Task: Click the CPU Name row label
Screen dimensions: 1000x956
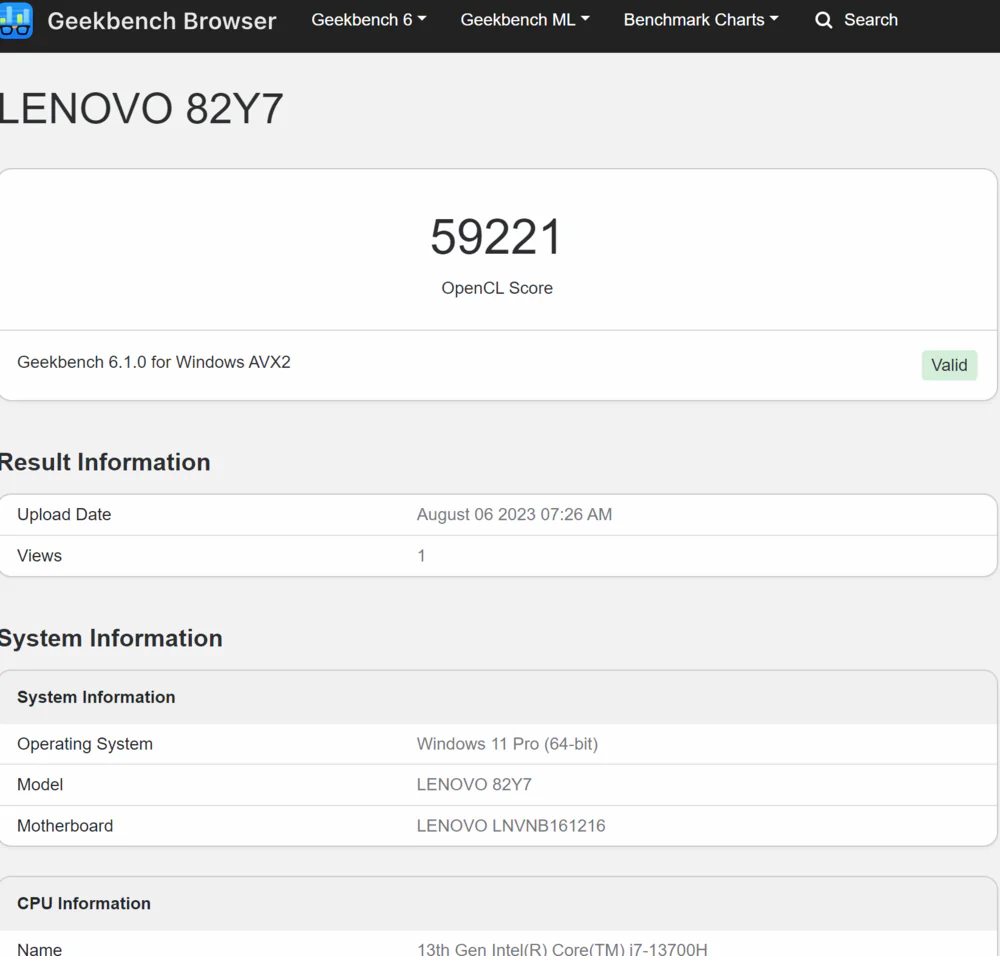Action: pos(40,949)
